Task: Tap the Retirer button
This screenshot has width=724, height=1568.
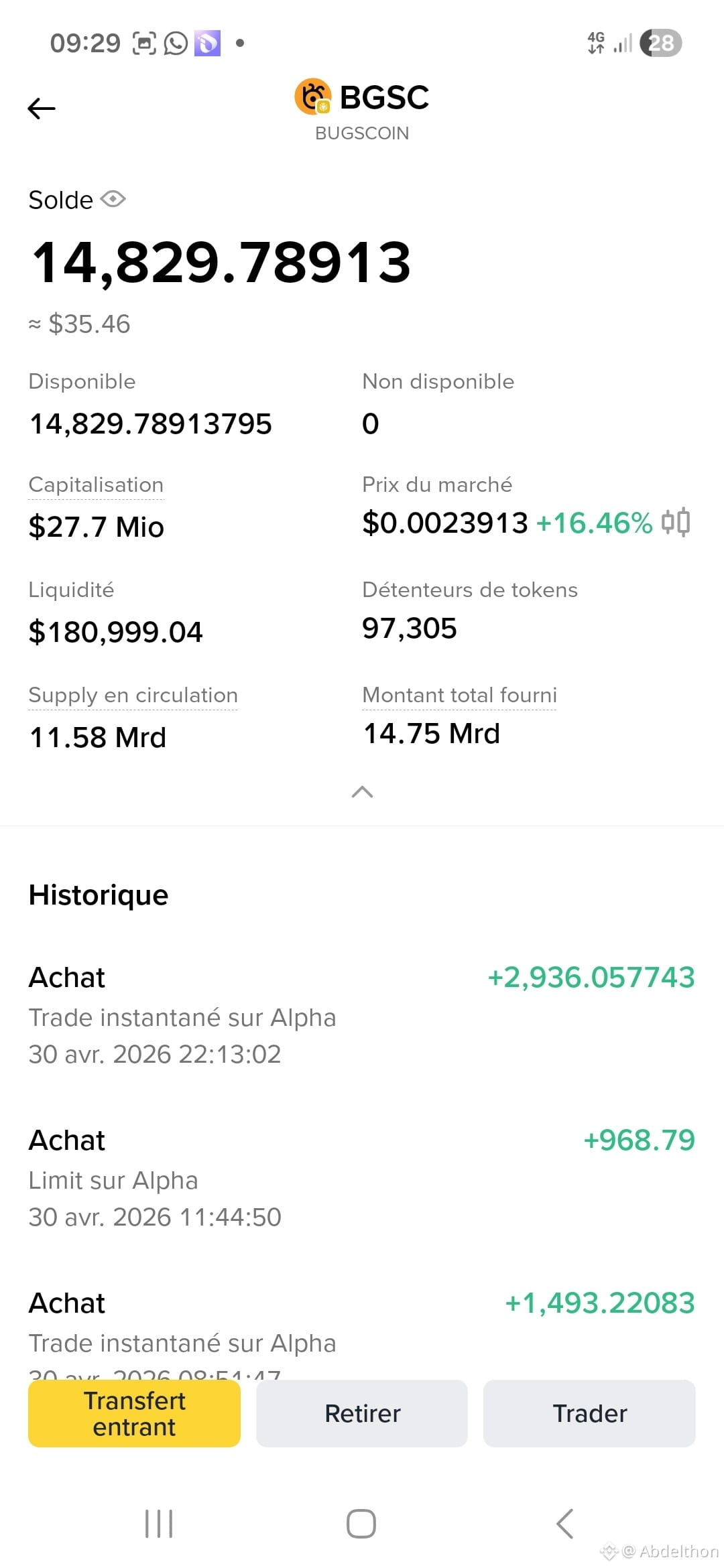Action: pyautogui.click(x=362, y=1413)
